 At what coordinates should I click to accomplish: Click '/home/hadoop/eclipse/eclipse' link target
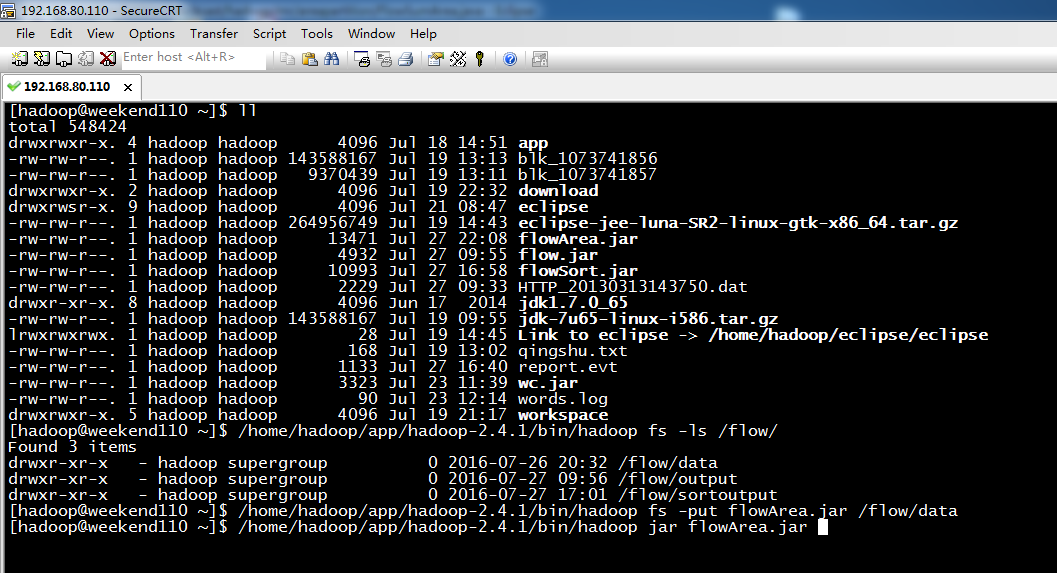click(x=848, y=335)
